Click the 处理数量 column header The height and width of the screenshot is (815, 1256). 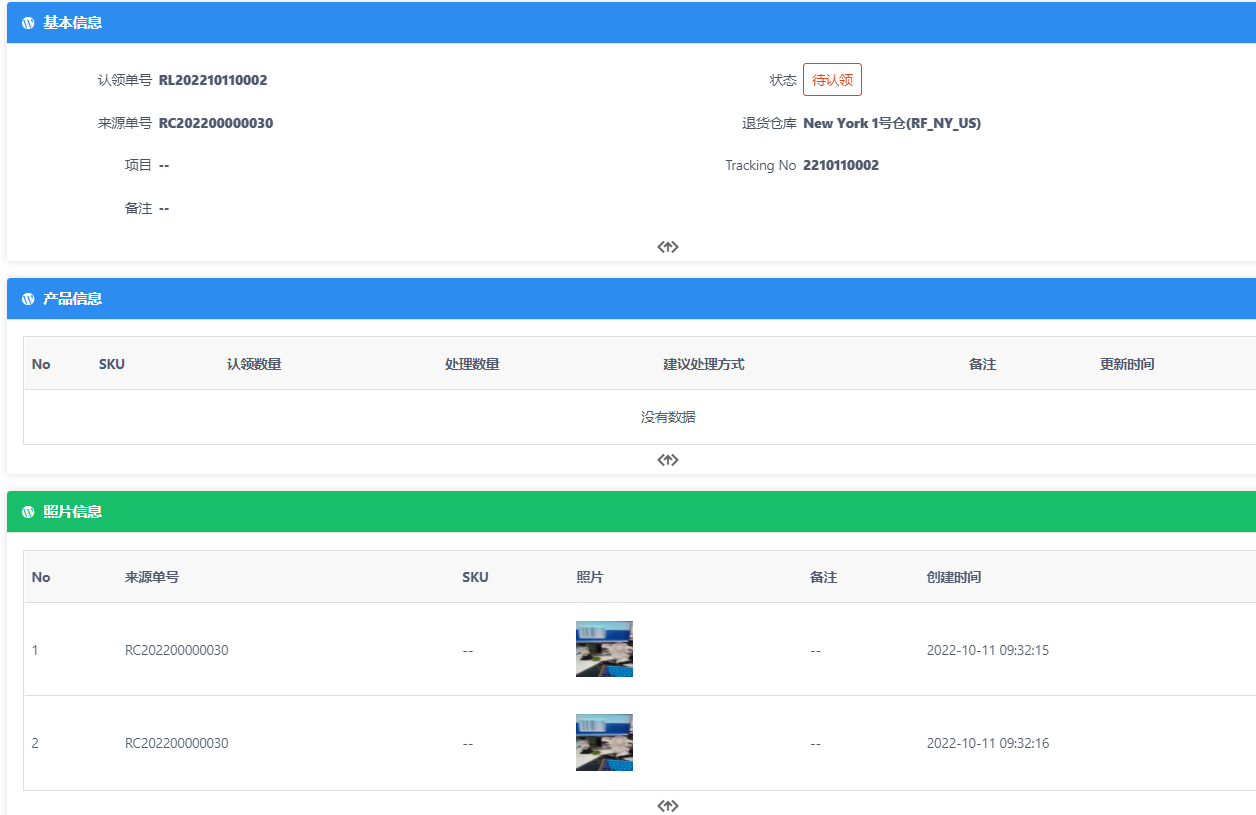[472, 364]
